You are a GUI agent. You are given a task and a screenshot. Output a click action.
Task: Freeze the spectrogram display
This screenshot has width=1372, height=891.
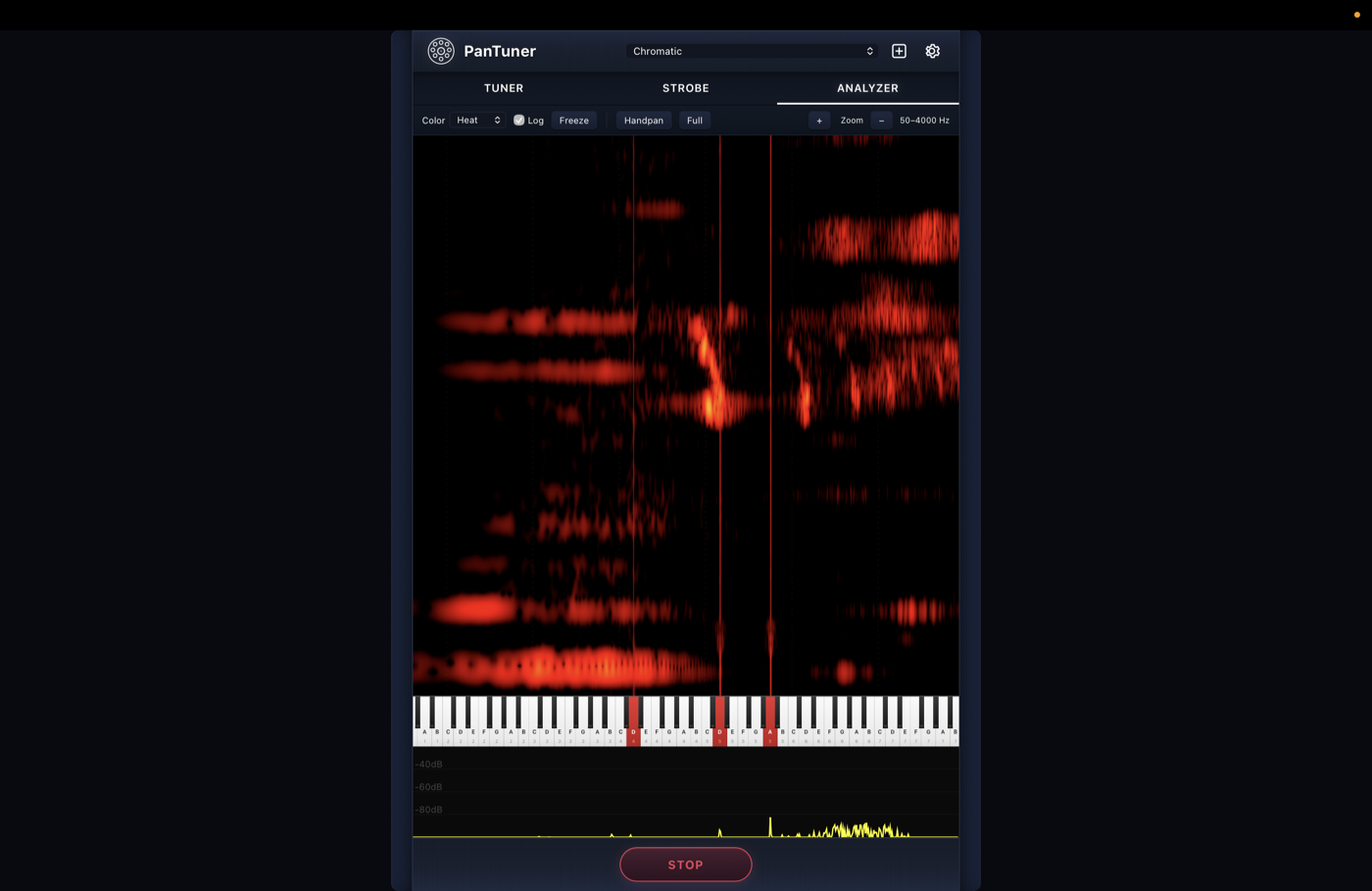tap(574, 121)
